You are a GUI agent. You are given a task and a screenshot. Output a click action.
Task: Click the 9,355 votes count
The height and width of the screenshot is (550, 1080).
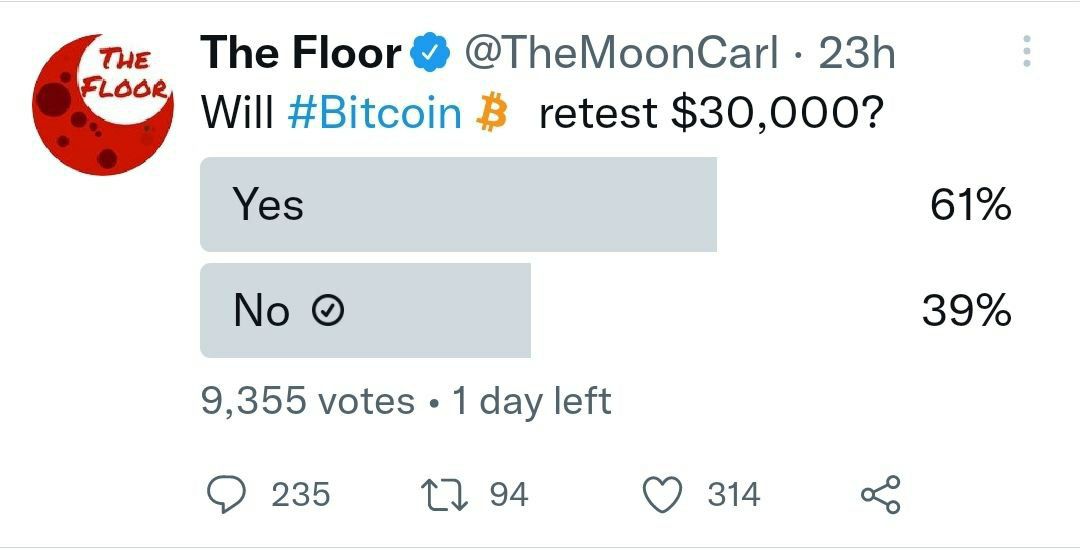tap(307, 401)
